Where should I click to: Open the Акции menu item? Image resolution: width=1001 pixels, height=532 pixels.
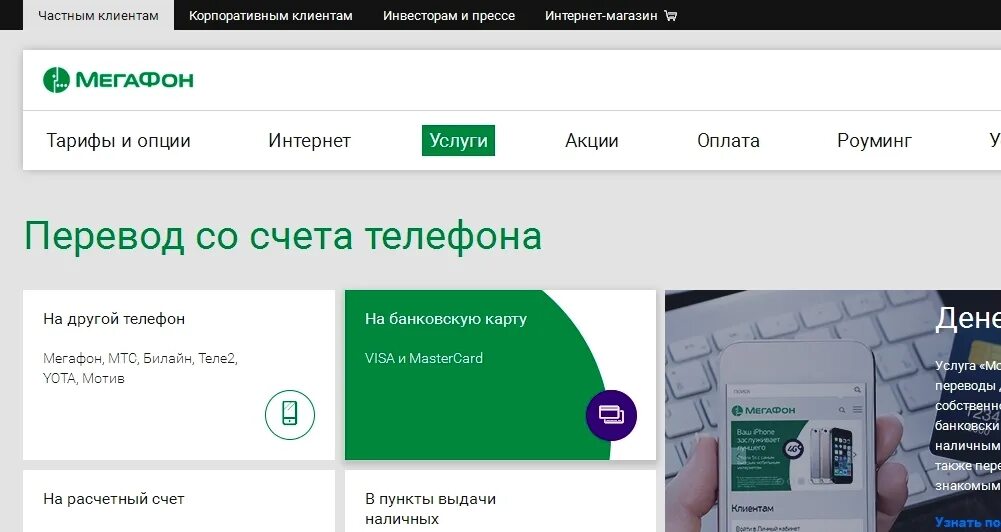[592, 141]
